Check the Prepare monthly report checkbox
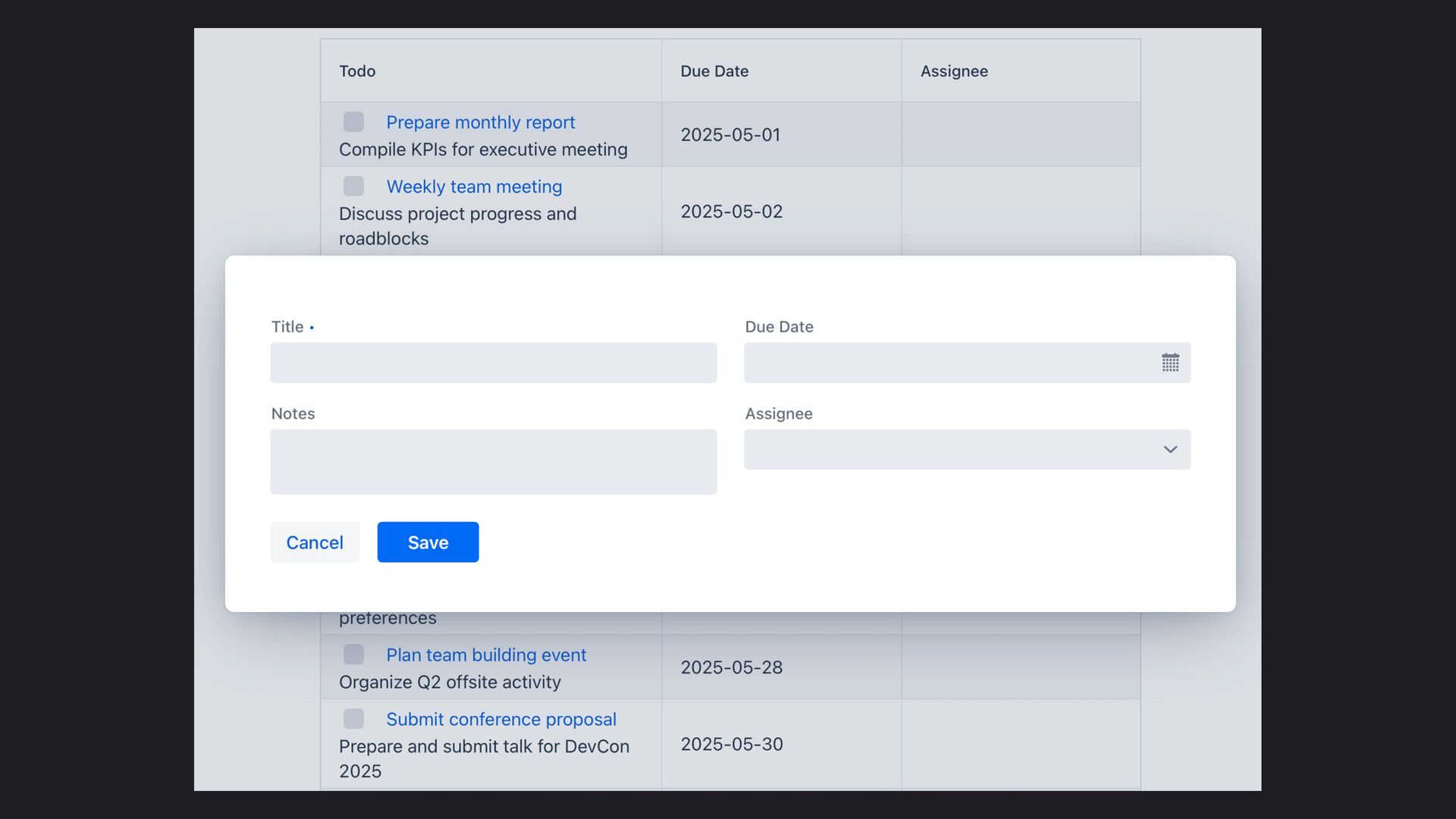The width and height of the screenshot is (1456, 819). pos(353,122)
